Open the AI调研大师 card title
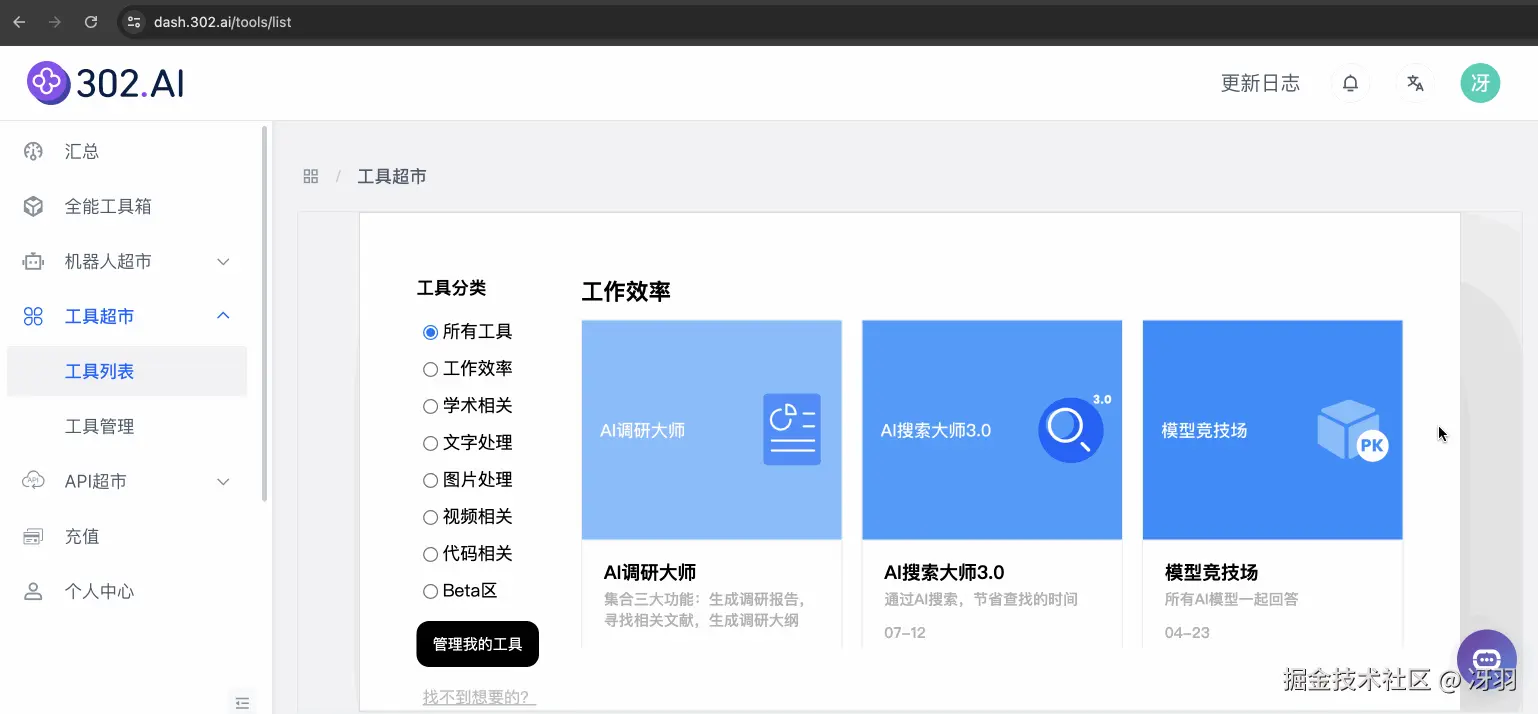This screenshot has width=1538, height=714. pos(650,573)
